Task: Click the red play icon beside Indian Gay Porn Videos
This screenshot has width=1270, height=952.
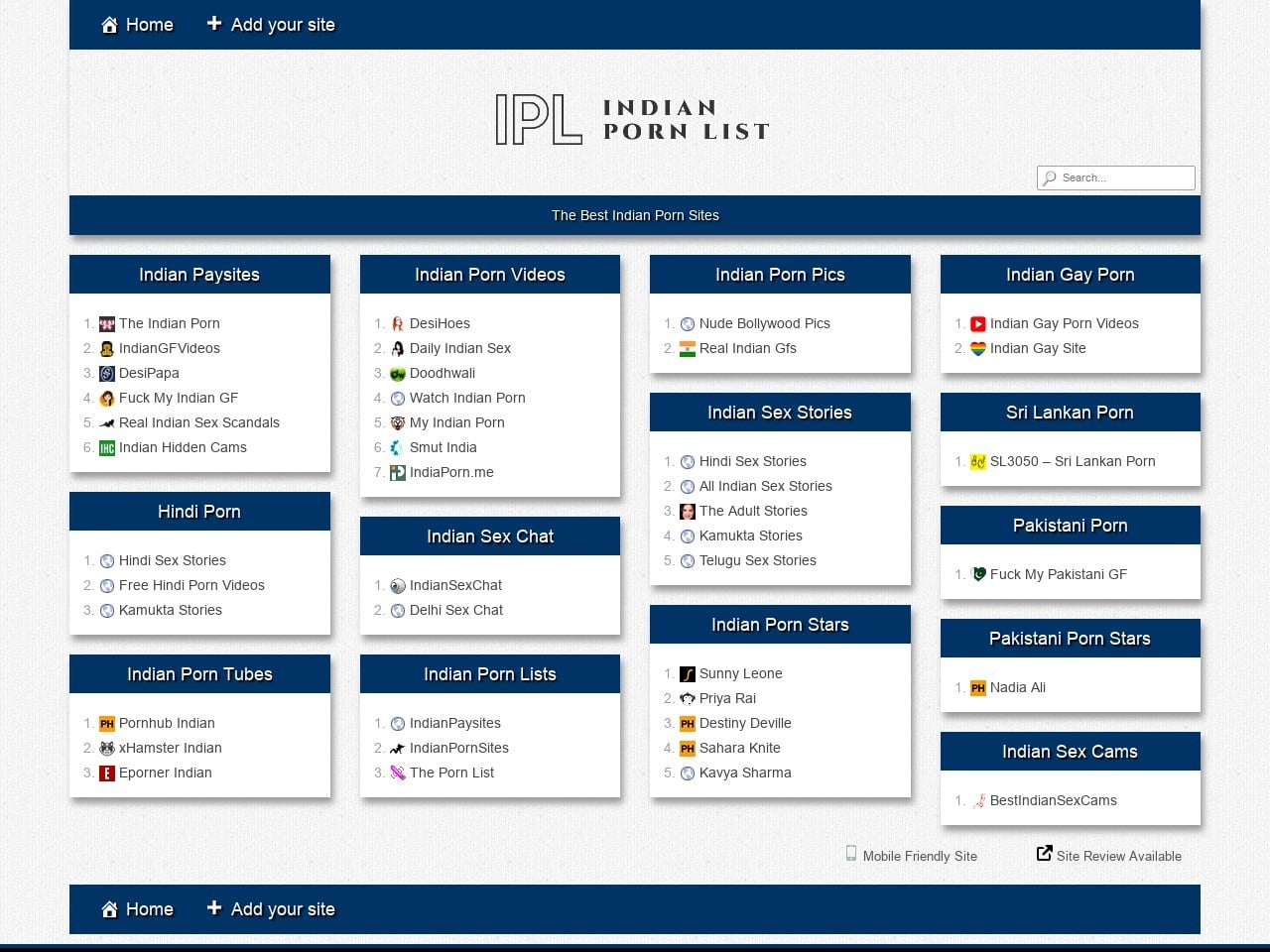Action: [x=978, y=324]
